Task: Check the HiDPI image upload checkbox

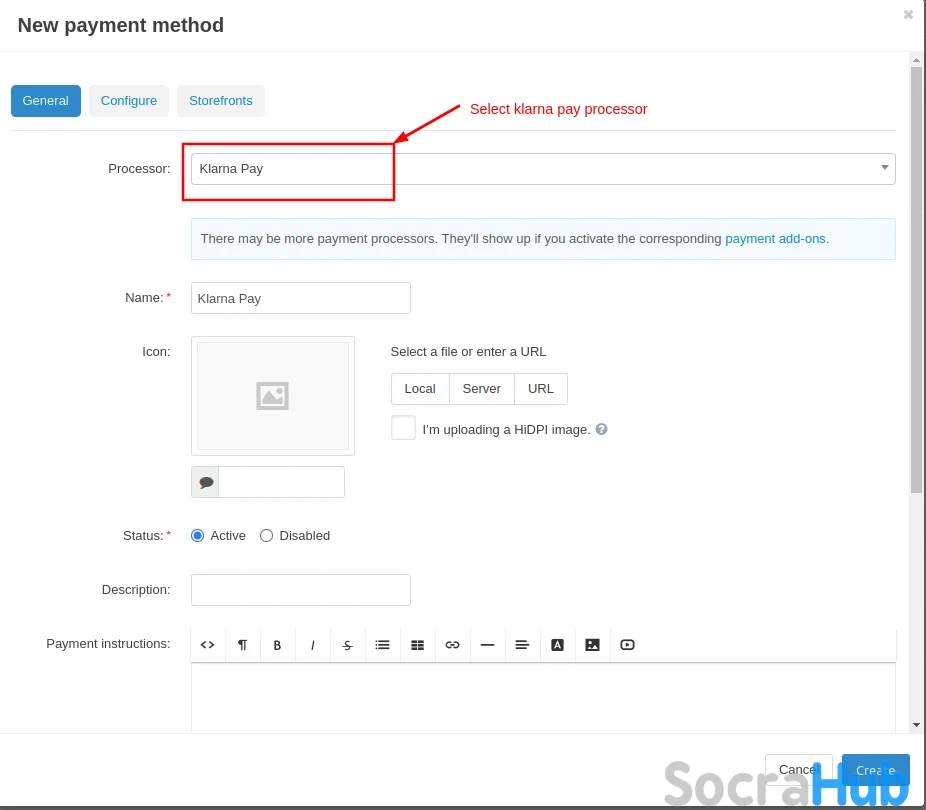Action: 403,428
